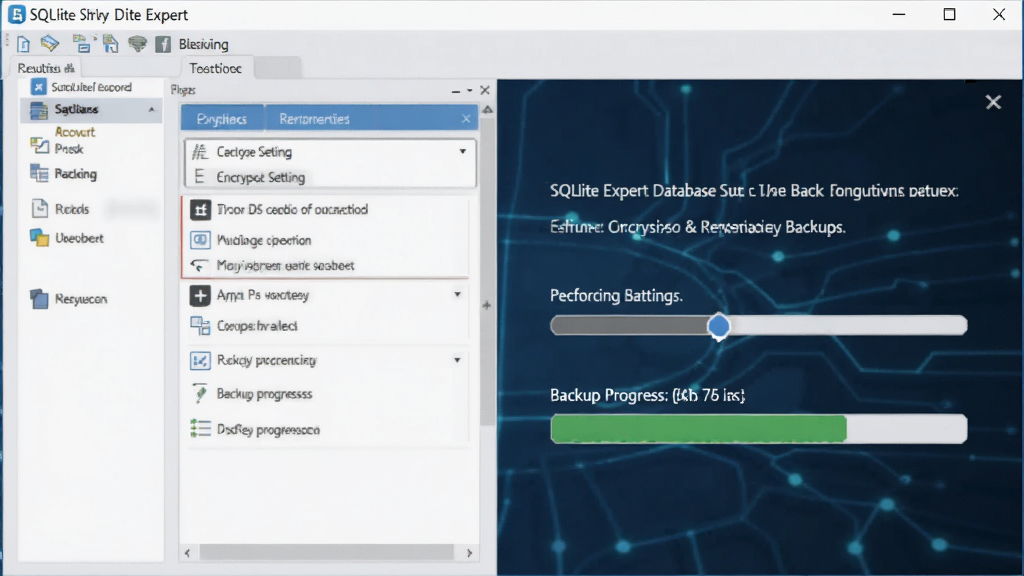The height and width of the screenshot is (576, 1024).
Task: Collapse the Satliaas sidebar section
Action: 152,109
